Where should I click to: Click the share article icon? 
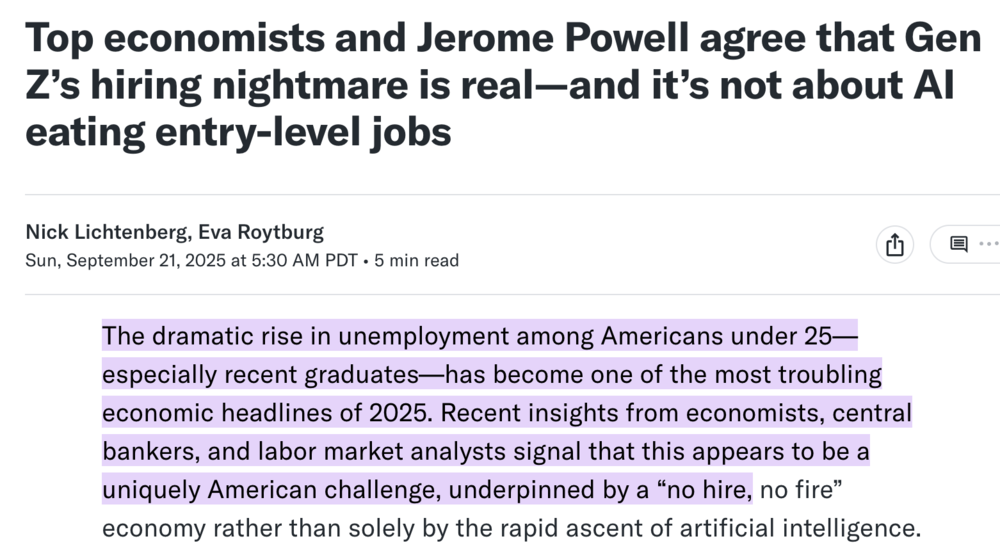pyautogui.click(x=894, y=245)
